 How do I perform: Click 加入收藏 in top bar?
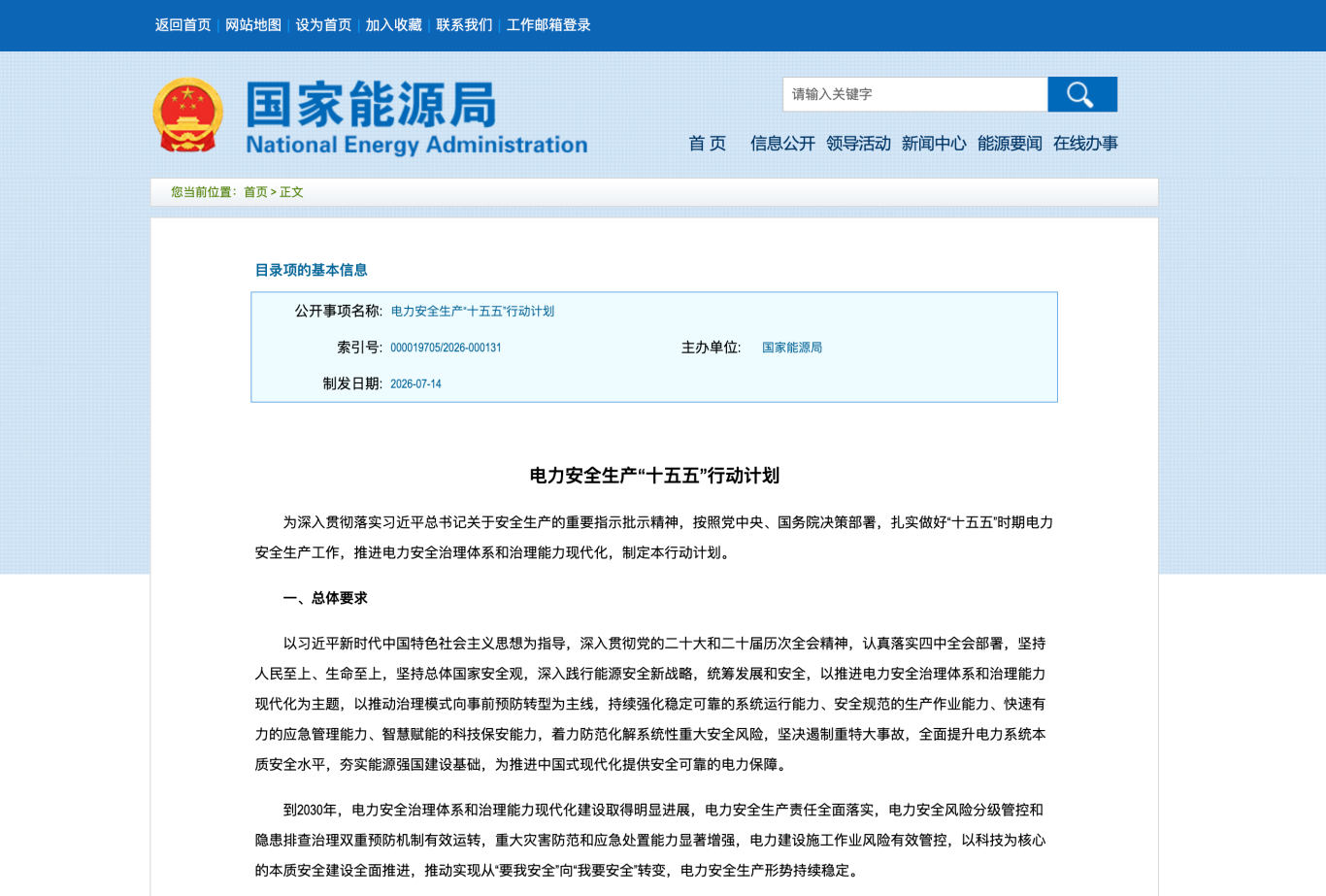pyautogui.click(x=393, y=25)
